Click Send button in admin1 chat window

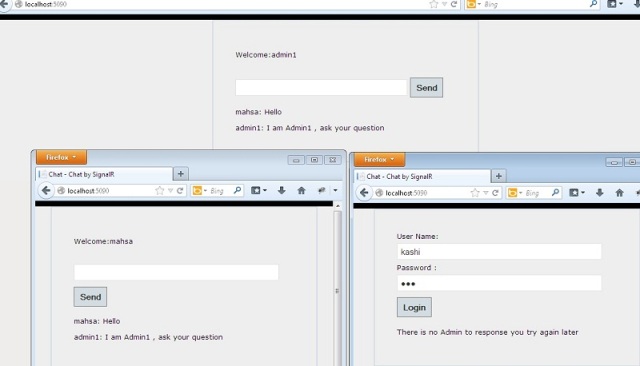coord(426,88)
